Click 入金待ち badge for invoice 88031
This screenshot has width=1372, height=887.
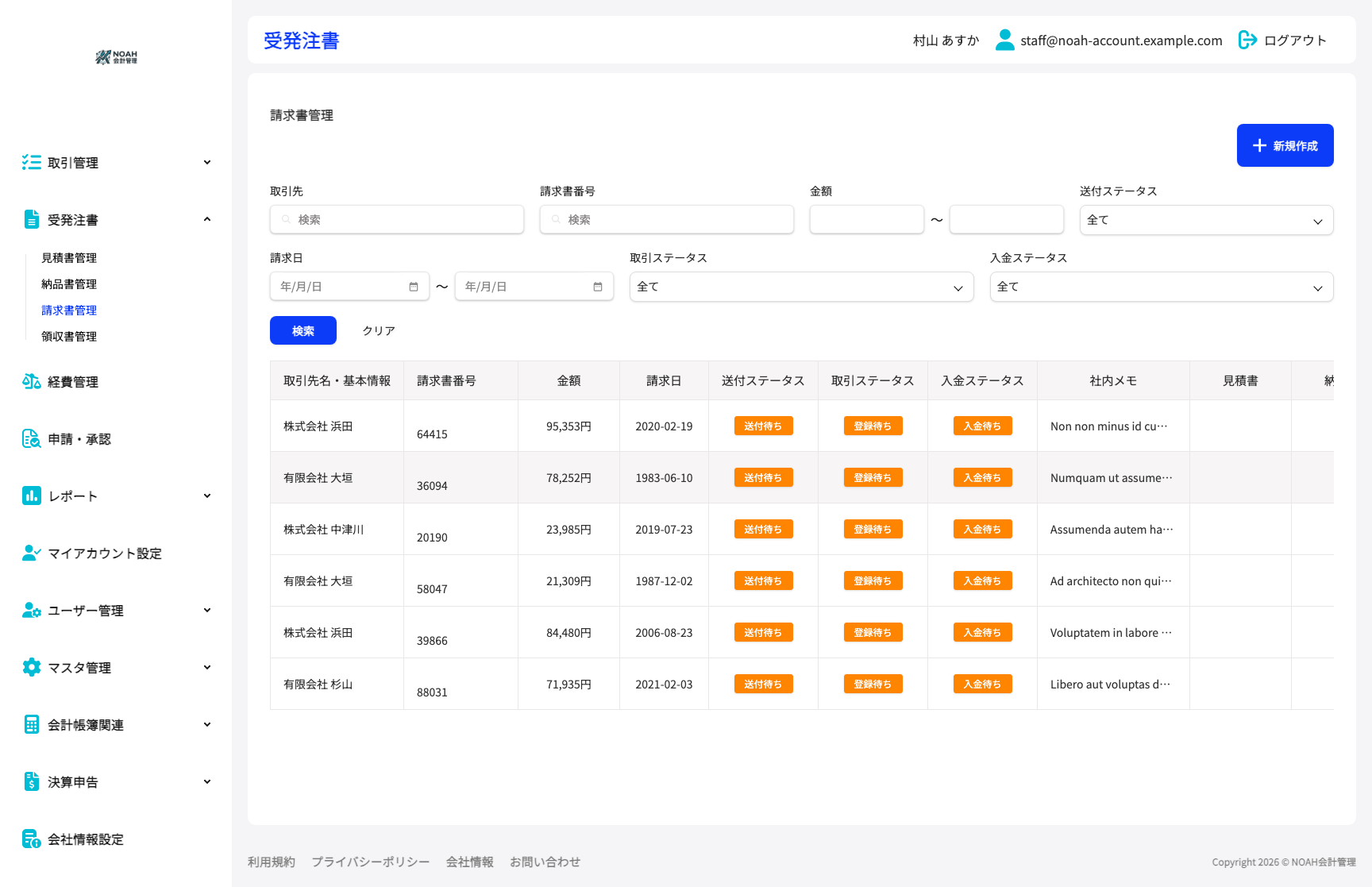pyautogui.click(x=982, y=684)
